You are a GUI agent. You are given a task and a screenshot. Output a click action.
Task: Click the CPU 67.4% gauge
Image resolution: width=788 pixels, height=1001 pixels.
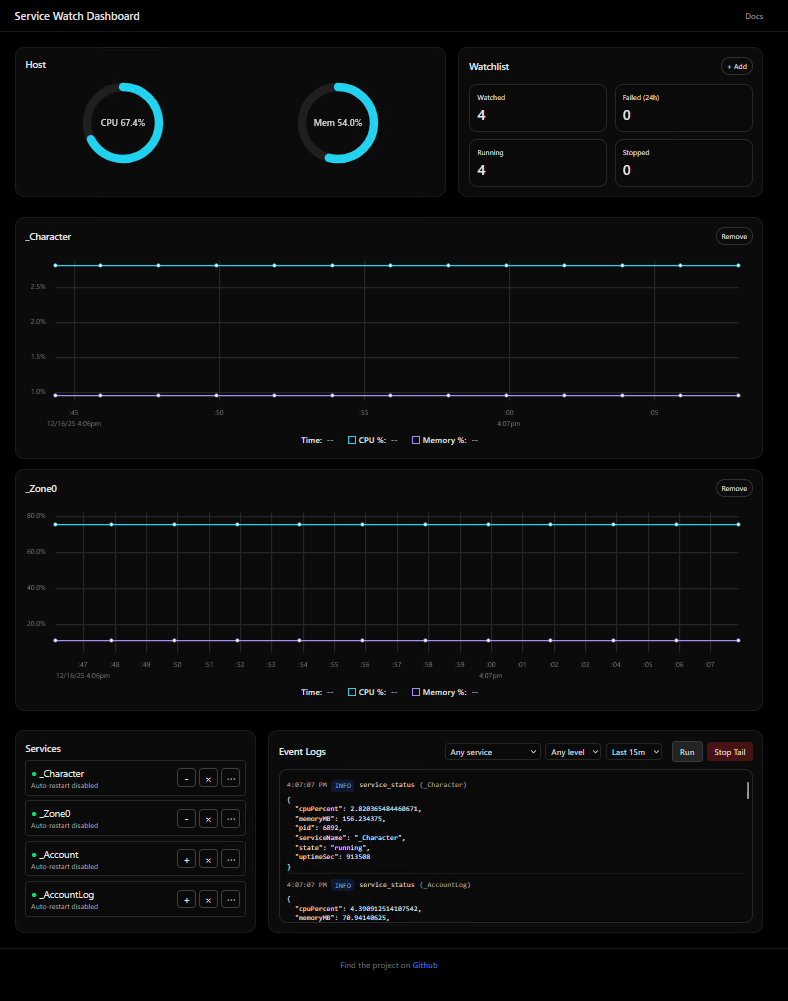[x=123, y=123]
